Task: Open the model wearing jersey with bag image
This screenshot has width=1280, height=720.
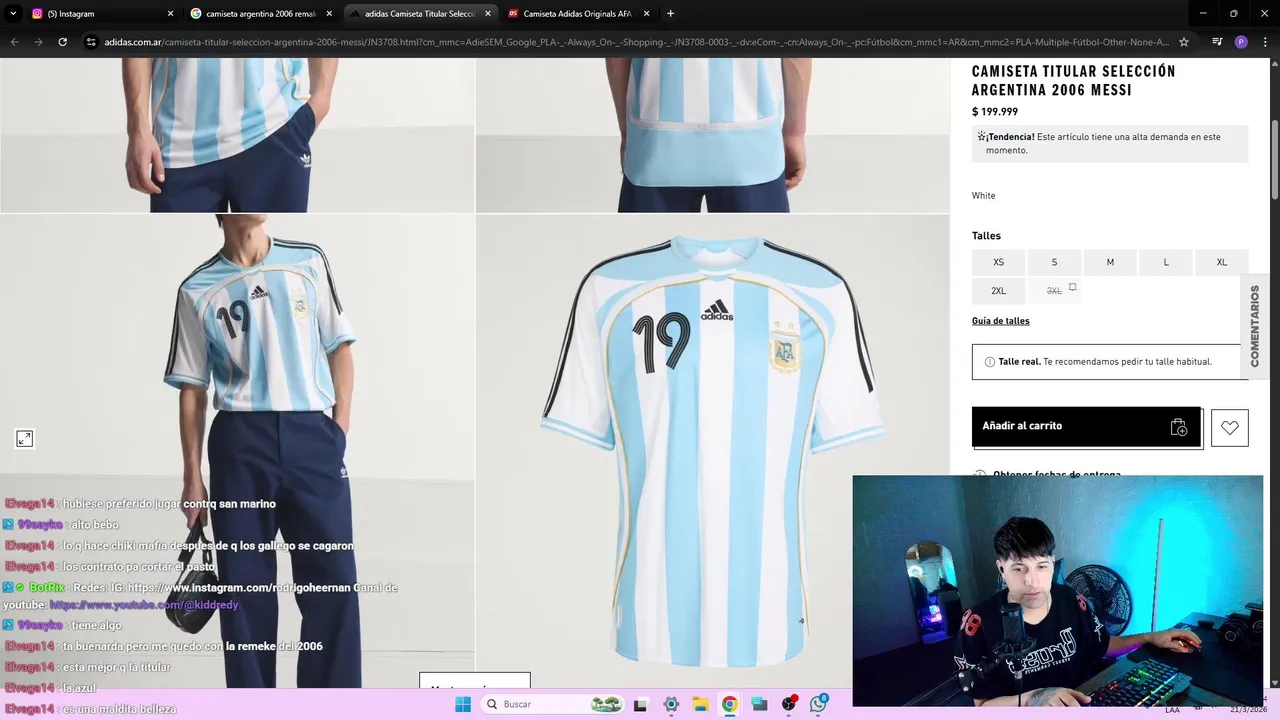Action: pos(237,450)
